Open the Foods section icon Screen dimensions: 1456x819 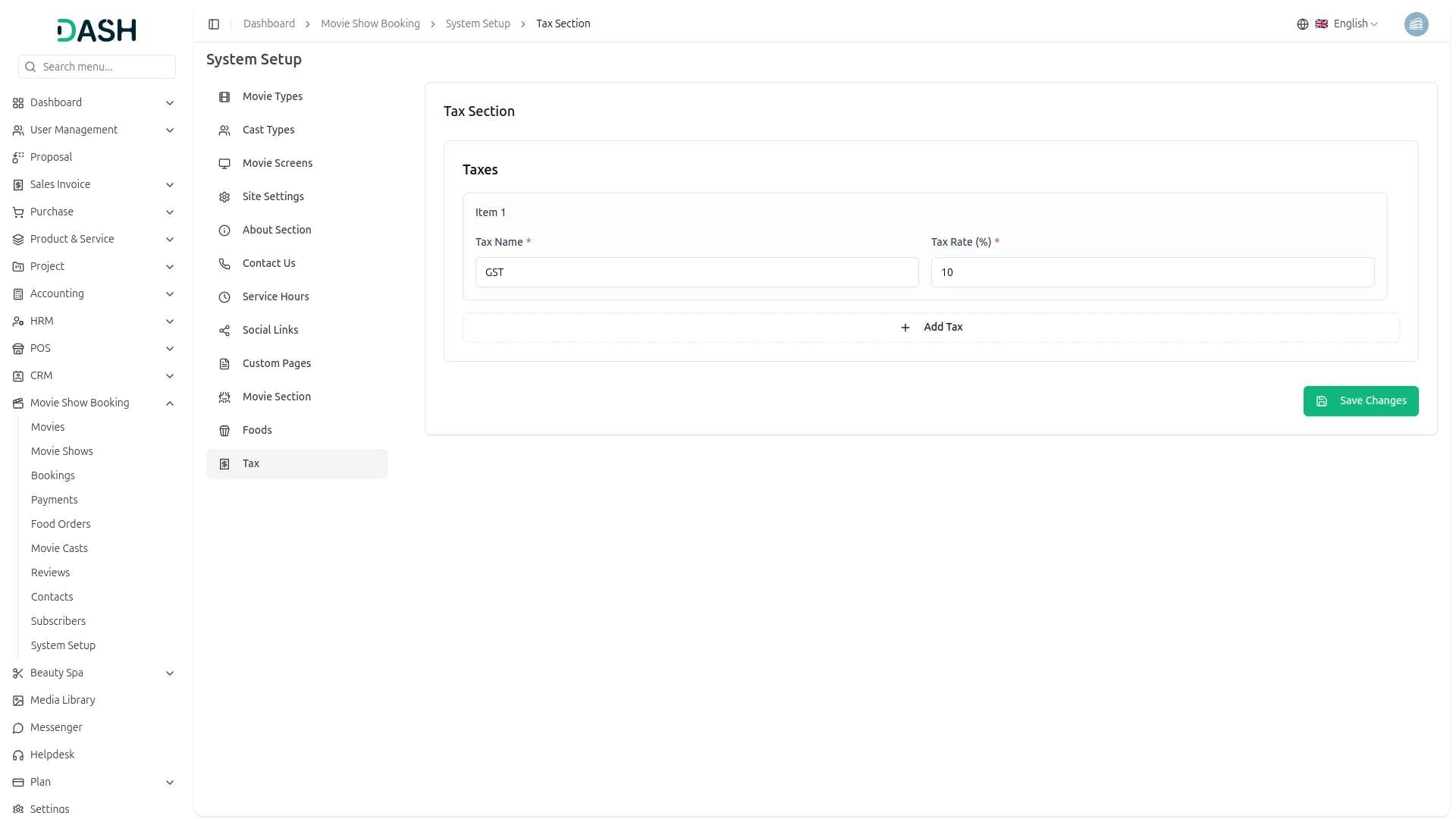pyautogui.click(x=224, y=431)
